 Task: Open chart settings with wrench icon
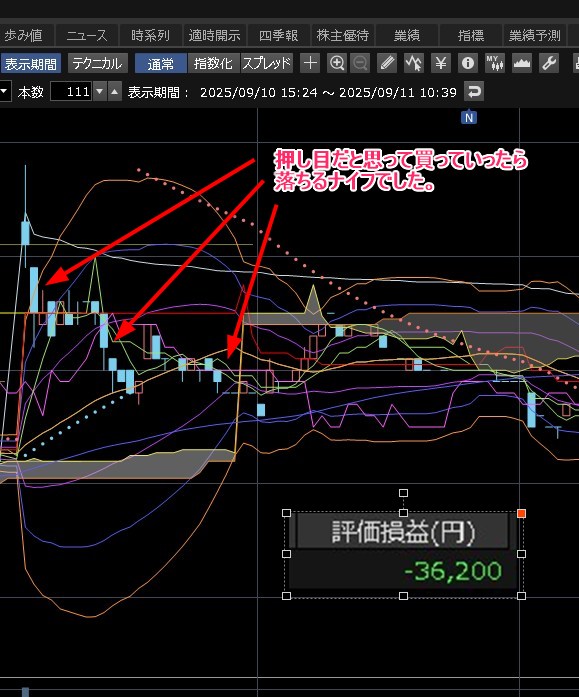point(549,63)
